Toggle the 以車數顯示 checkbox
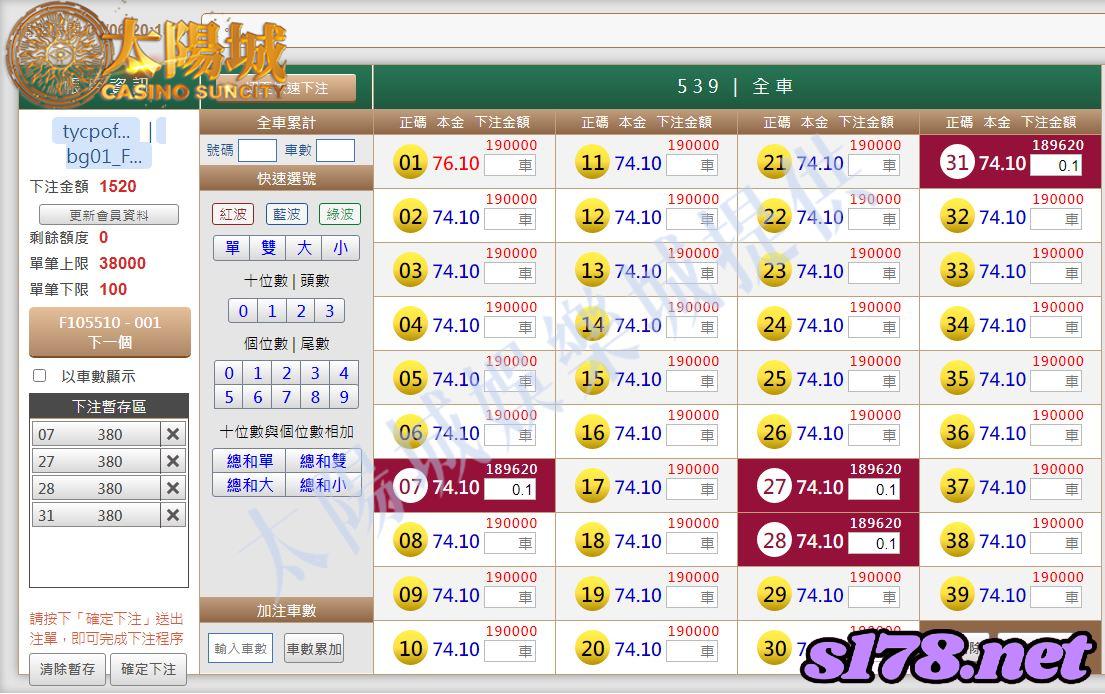 pos(40,376)
